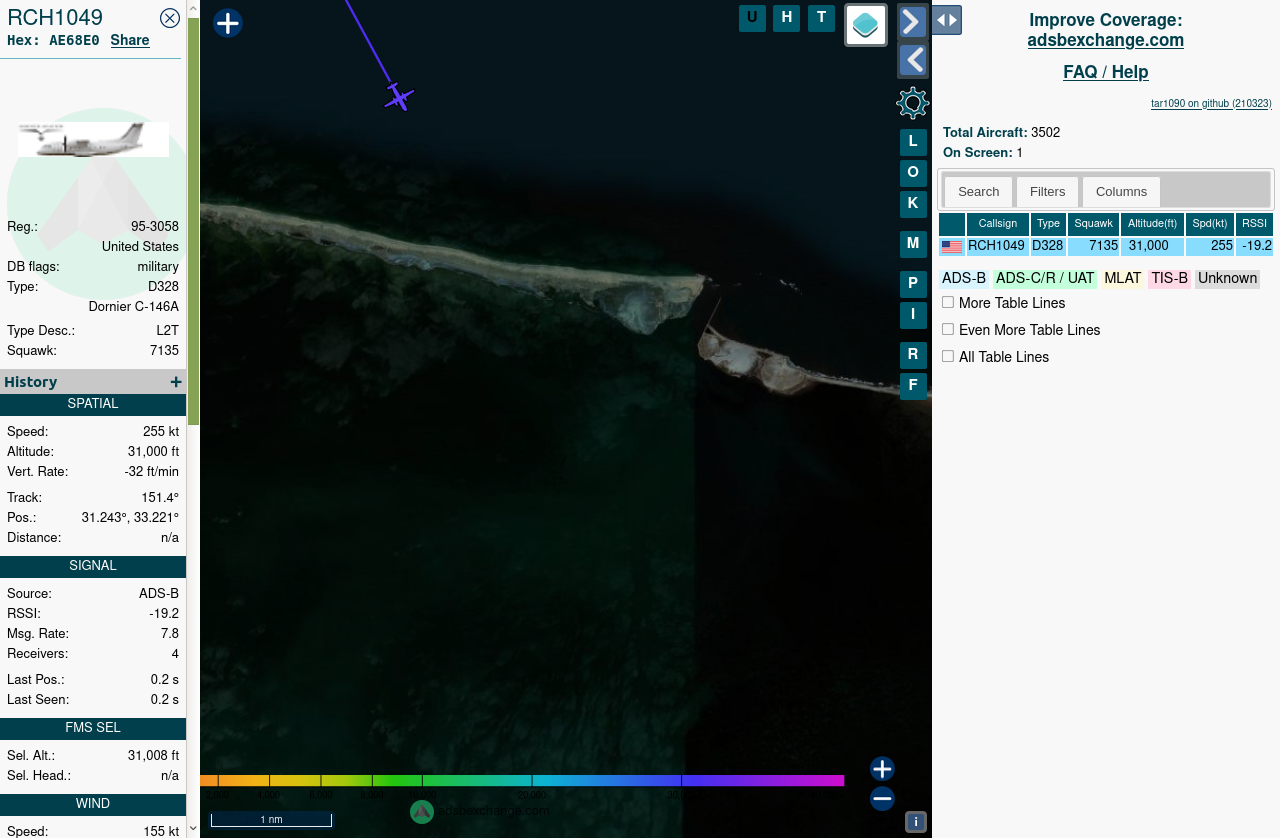Click the plus icon at map top-left
1280x838 pixels.
click(x=228, y=23)
